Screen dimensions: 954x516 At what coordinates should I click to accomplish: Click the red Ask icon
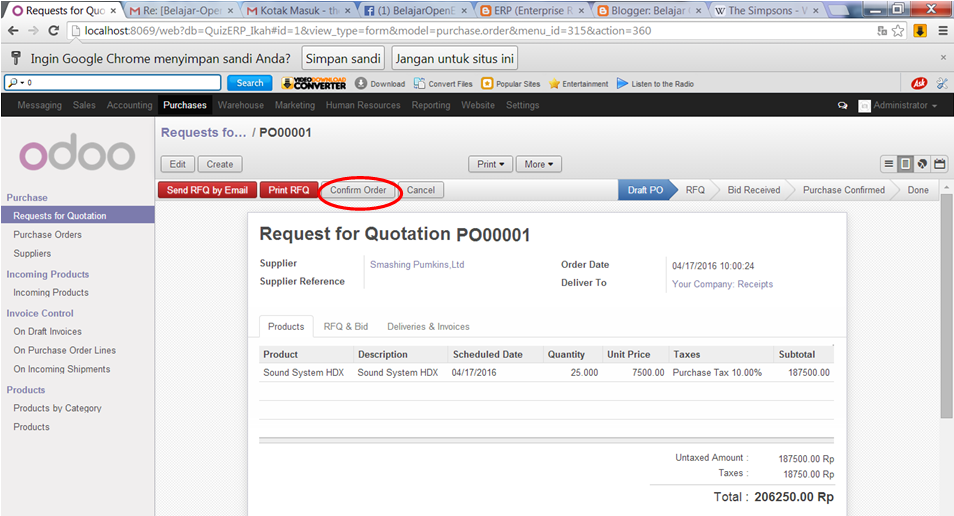tap(919, 83)
